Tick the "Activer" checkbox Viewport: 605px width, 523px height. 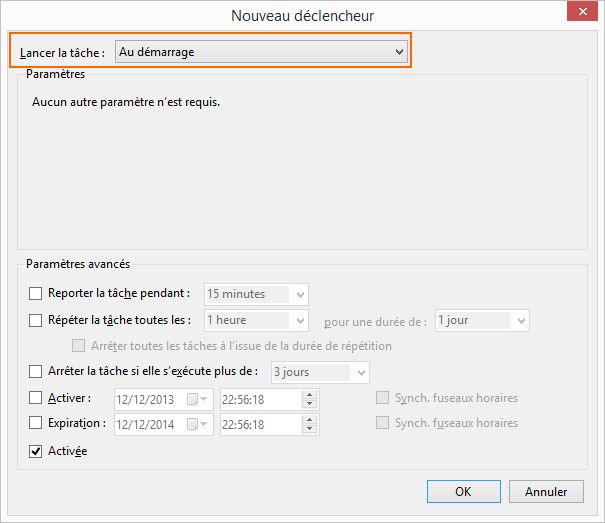(x=35, y=398)
